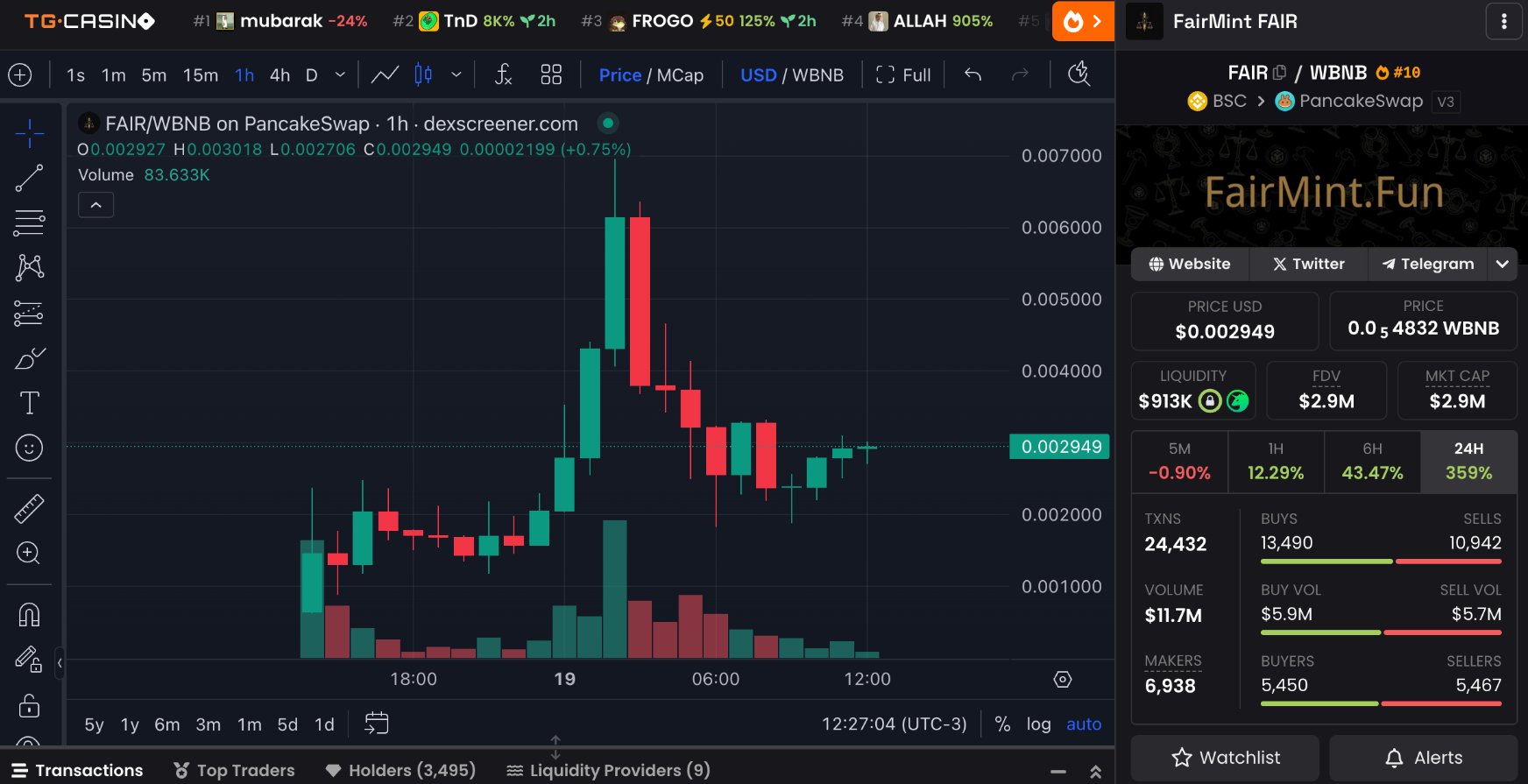
Task: Open the layout grid selector
Action: tap(551, 75)
